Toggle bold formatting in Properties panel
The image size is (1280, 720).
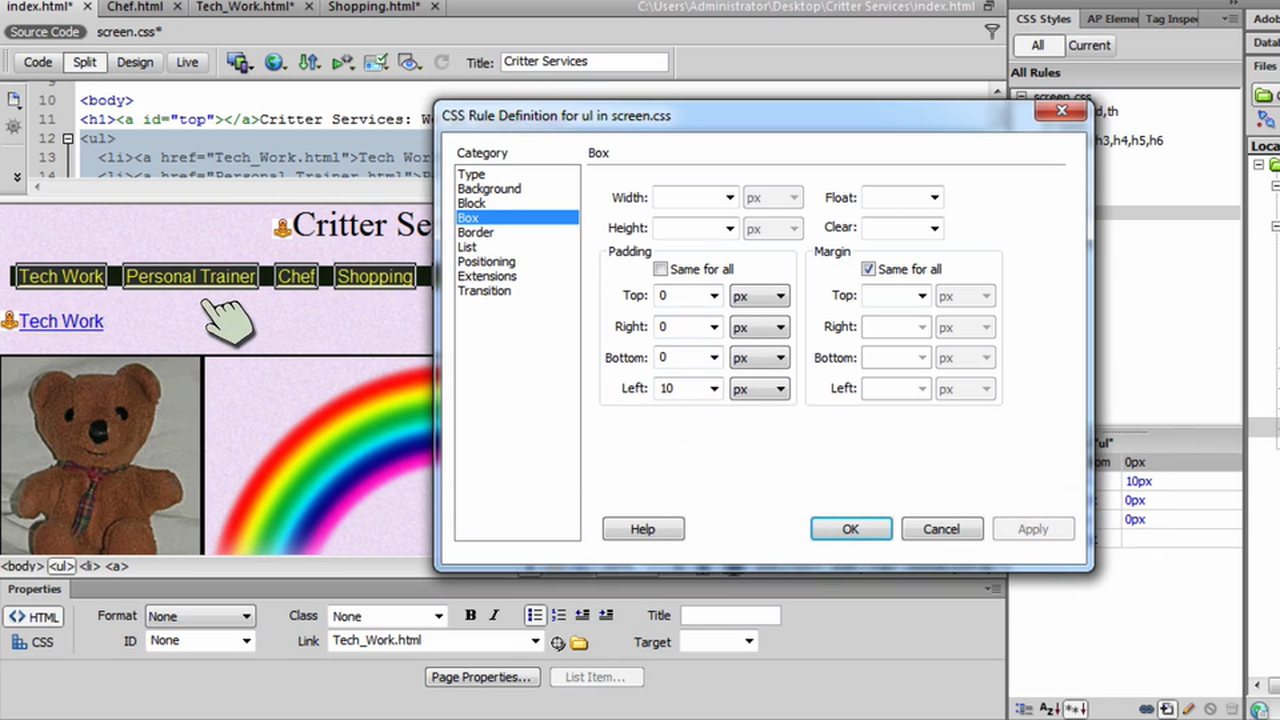coord(470,615)
